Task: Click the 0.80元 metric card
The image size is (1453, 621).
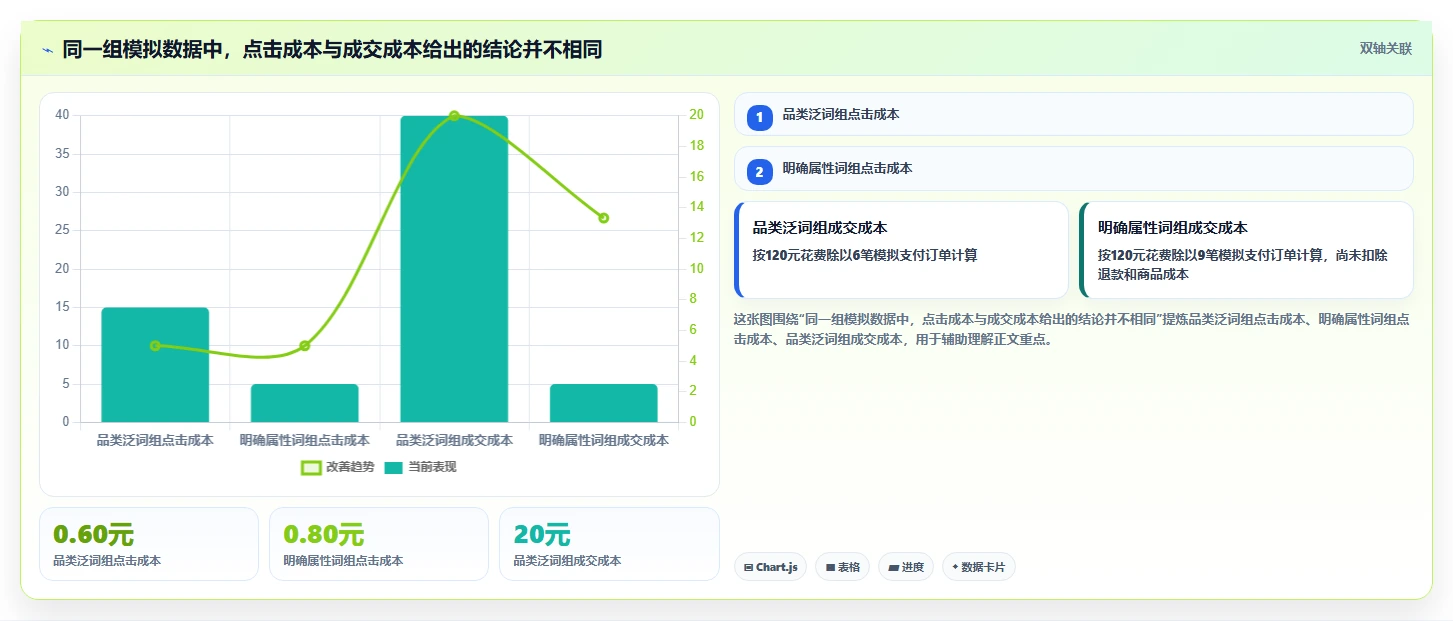Action: pos(379,544)
